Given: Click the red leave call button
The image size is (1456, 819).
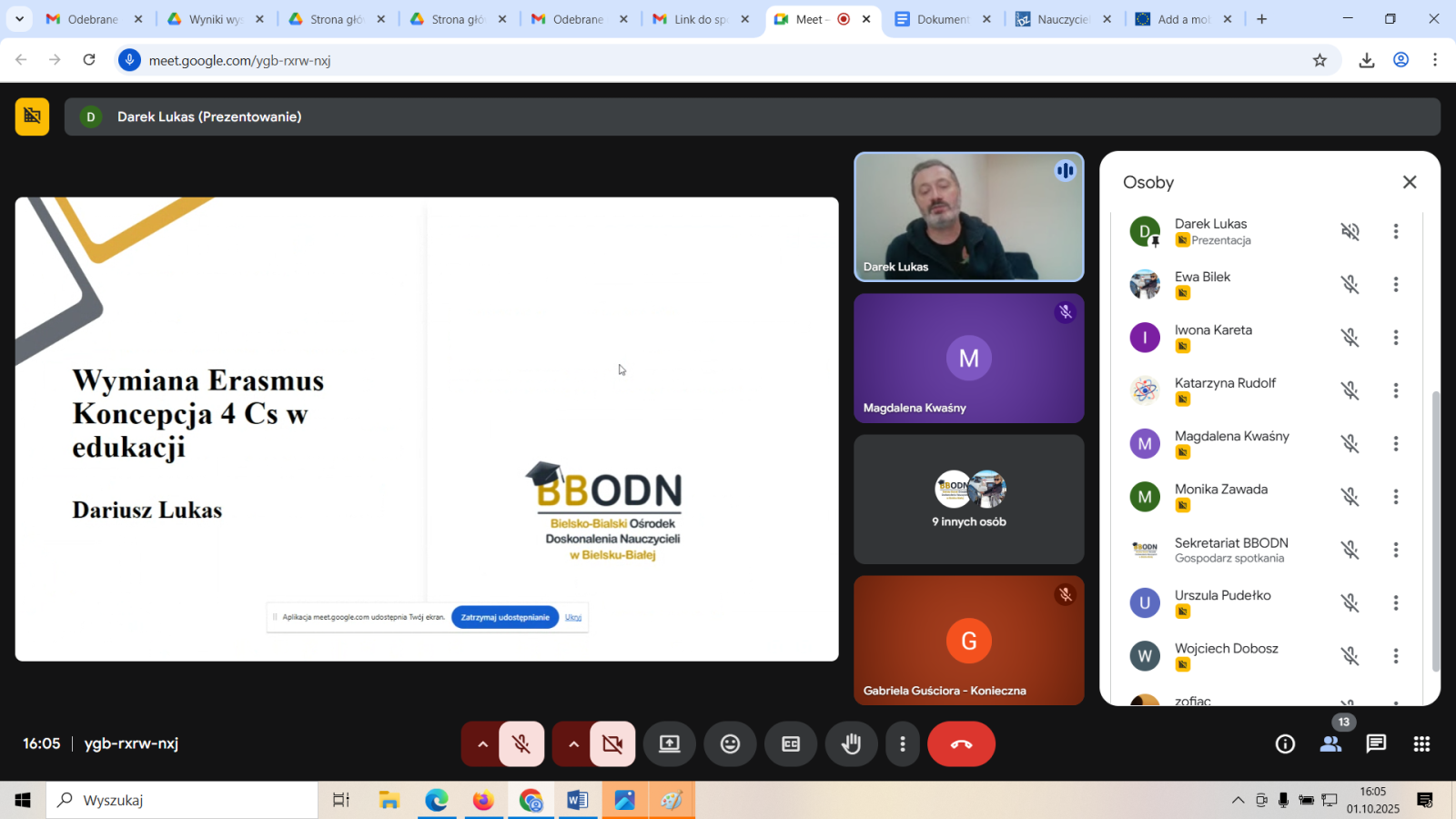Looking at the screenshot, I should point(961,744).
